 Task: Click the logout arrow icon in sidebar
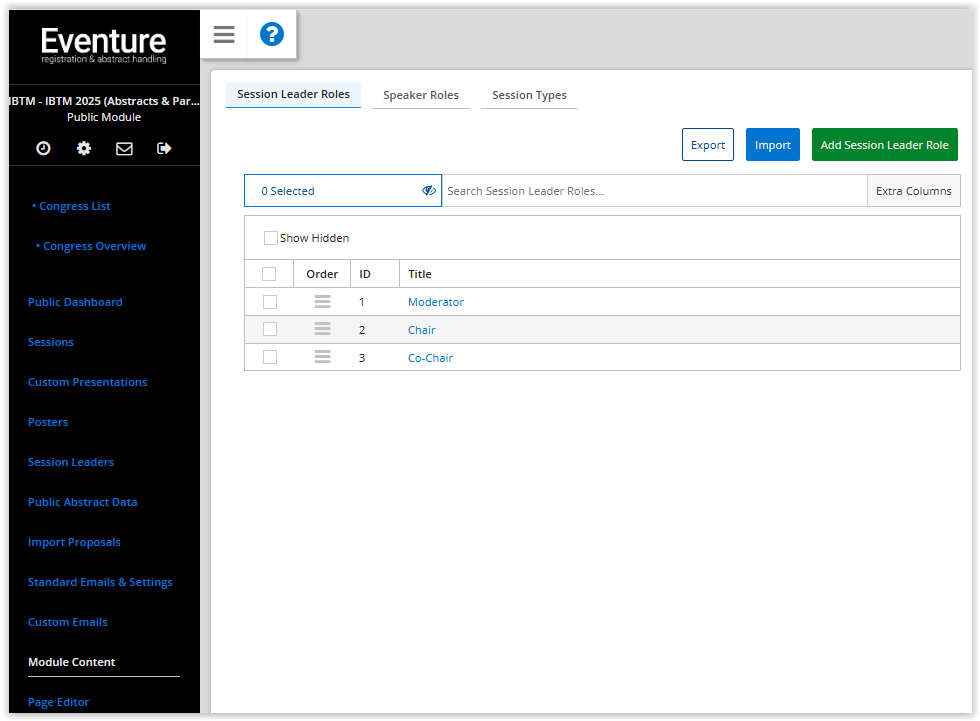164,148
